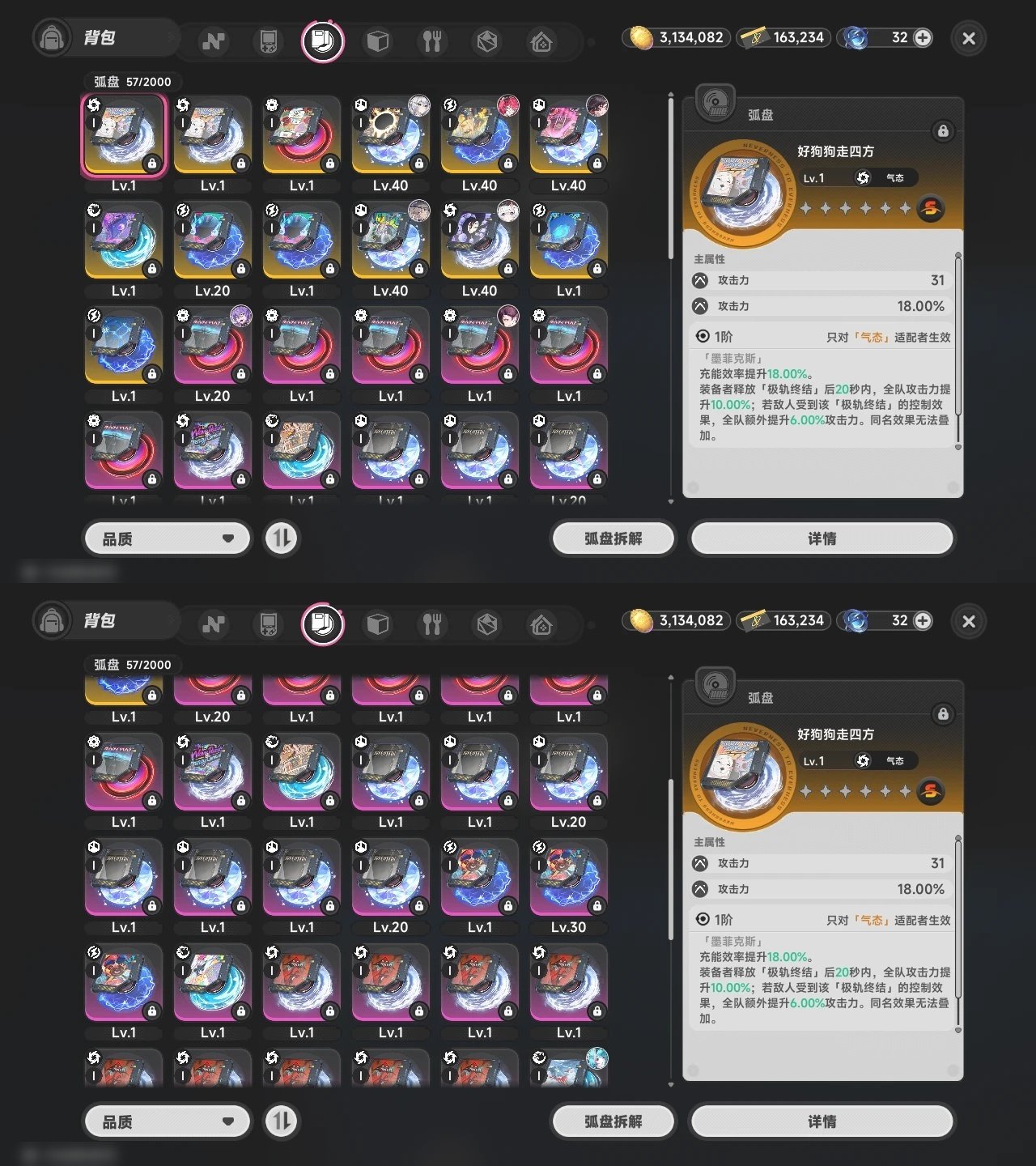
Task: Click the plus icon beside 32 in upper screenshot
Action: pos(923,37)
